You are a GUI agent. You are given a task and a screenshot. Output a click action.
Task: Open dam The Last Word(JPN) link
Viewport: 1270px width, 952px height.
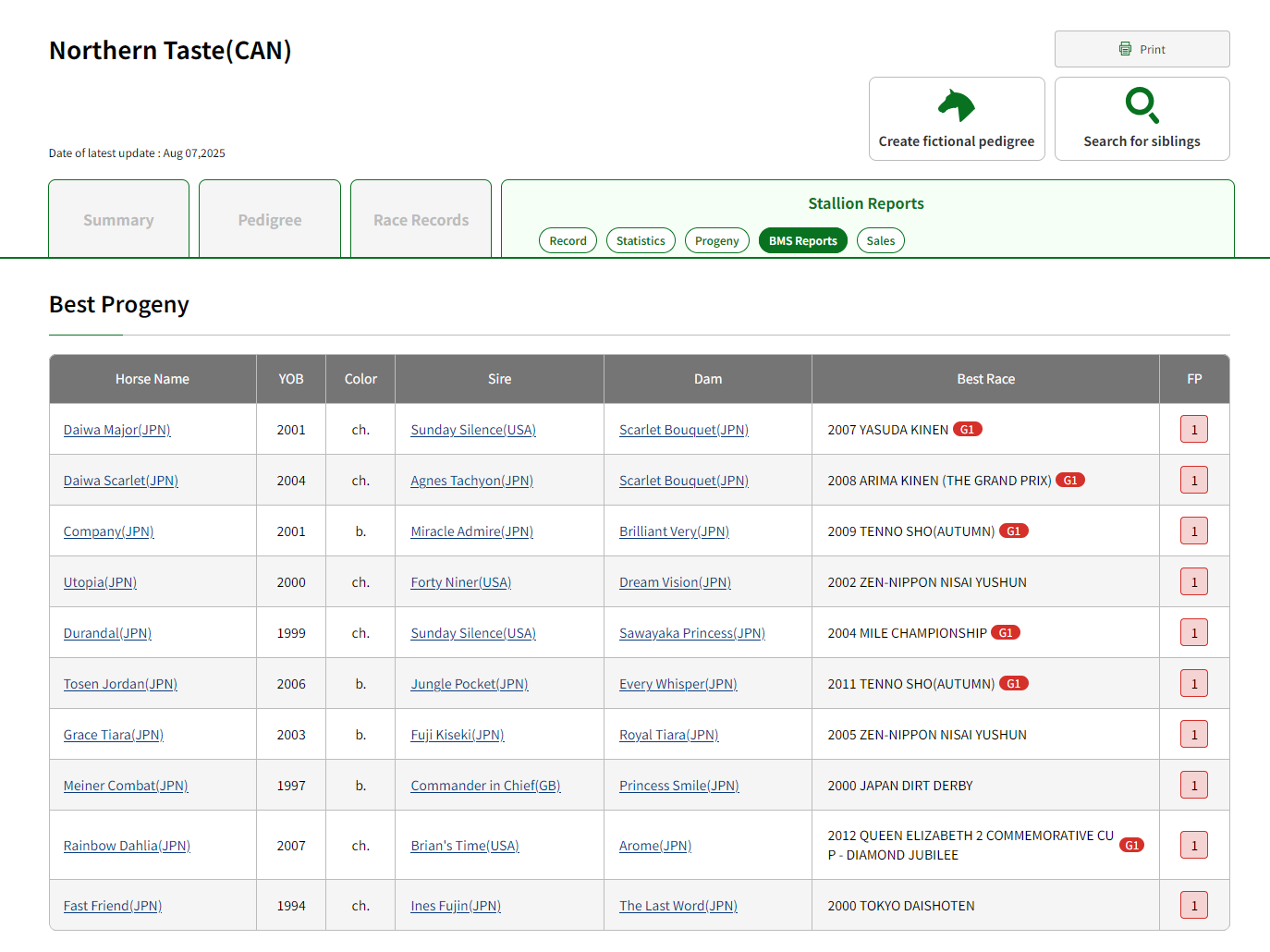(x=678, y=906)
